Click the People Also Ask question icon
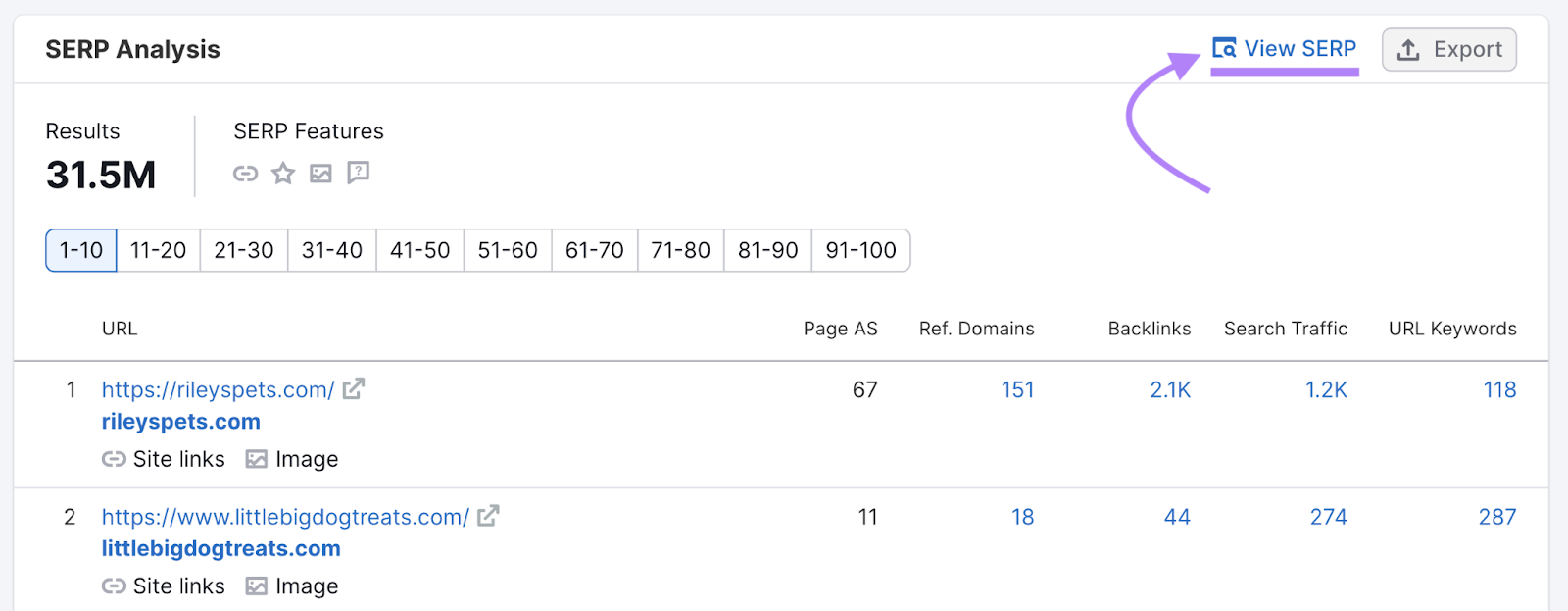Image resolution: width=1568 pixels, height=611 pixels. 357,174
